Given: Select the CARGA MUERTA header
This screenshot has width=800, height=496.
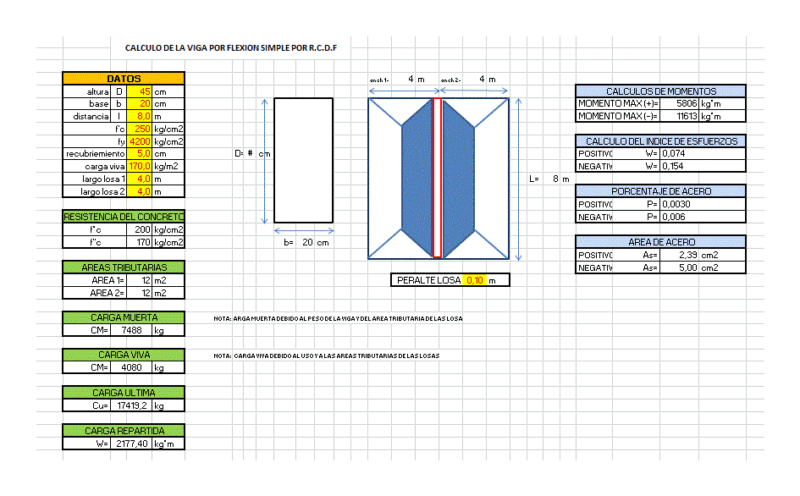Looking at the screenshot, I should coord(123,317).
